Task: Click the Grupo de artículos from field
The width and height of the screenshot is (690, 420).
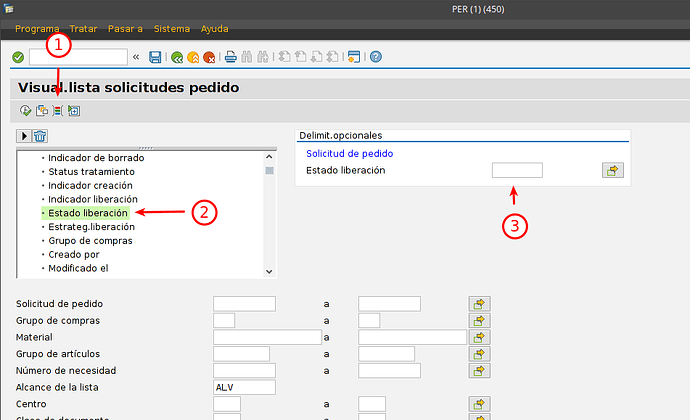Action: point(241,354)
